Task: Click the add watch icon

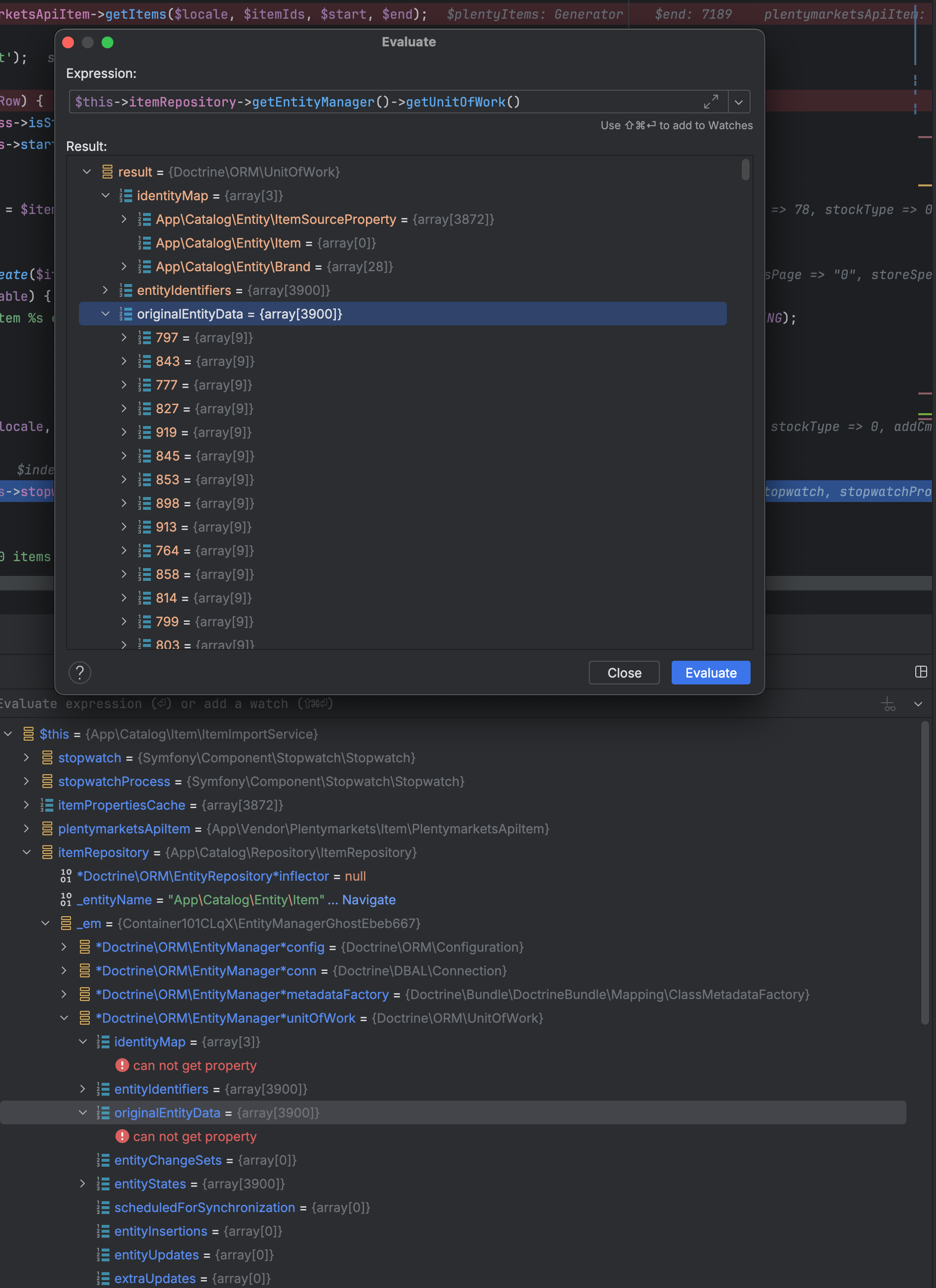Action: (889, 704)
